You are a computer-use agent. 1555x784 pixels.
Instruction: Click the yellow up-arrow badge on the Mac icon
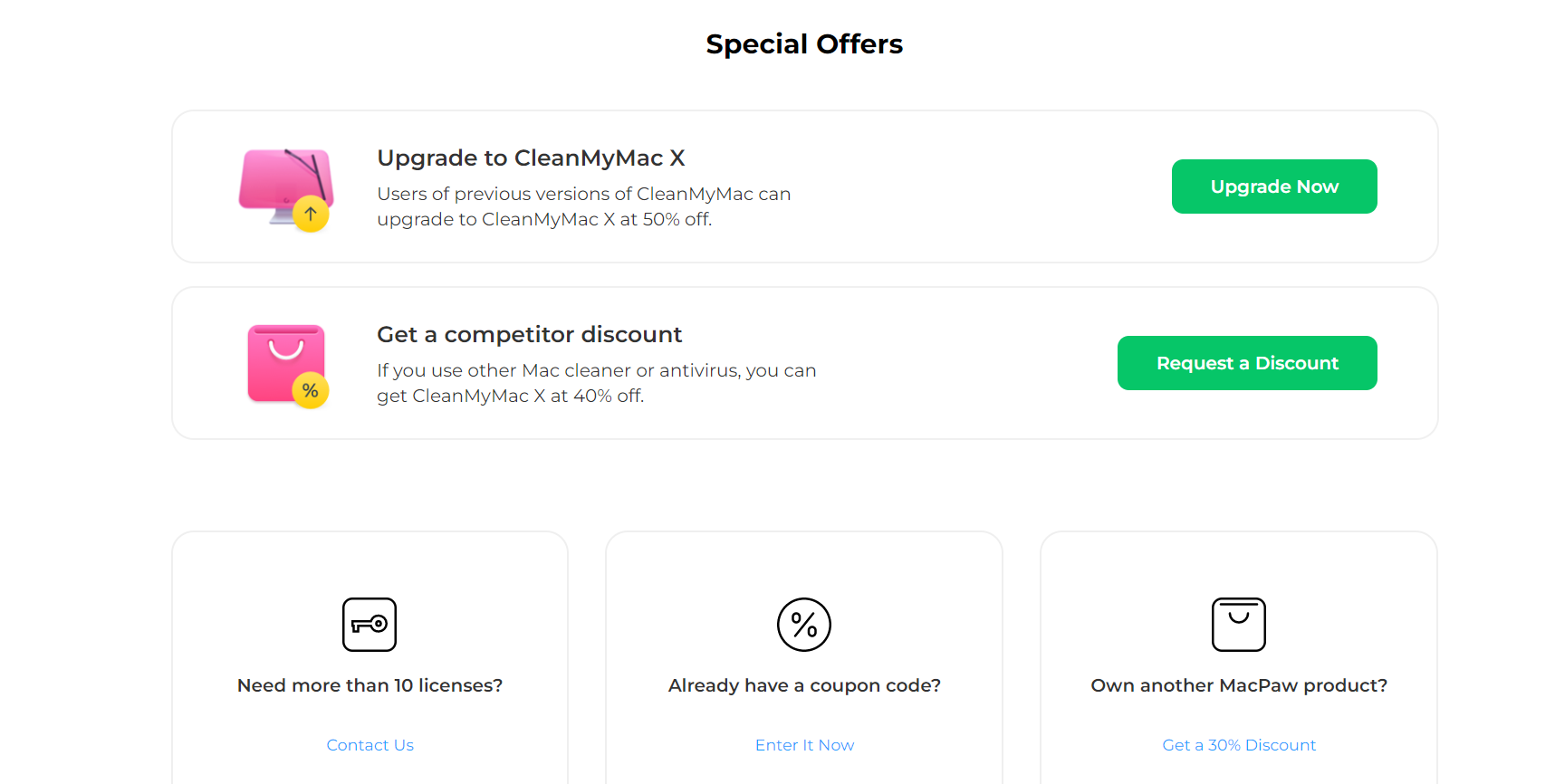[311, 215]
